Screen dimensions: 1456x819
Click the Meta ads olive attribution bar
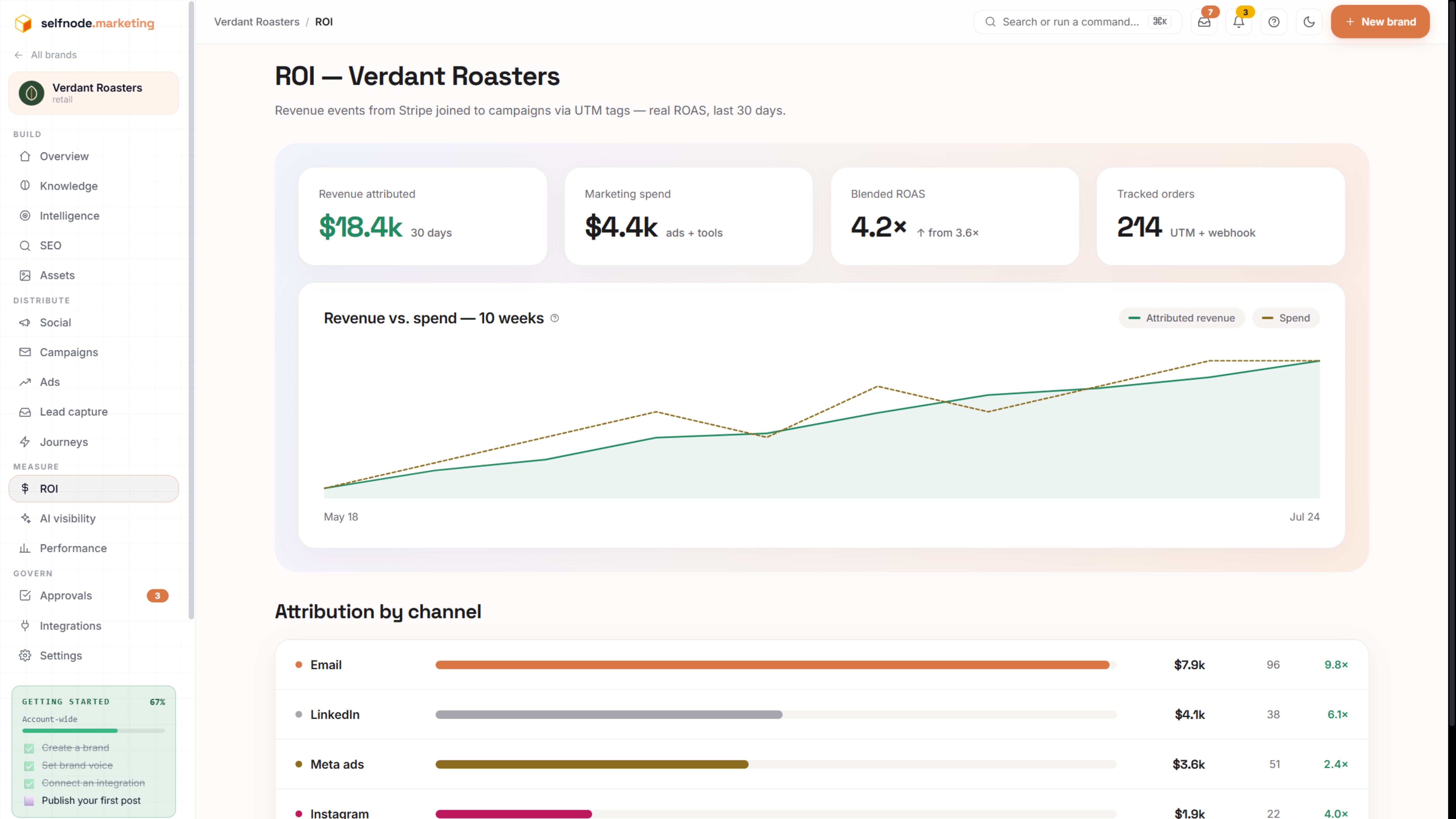(x=592, y=764)
